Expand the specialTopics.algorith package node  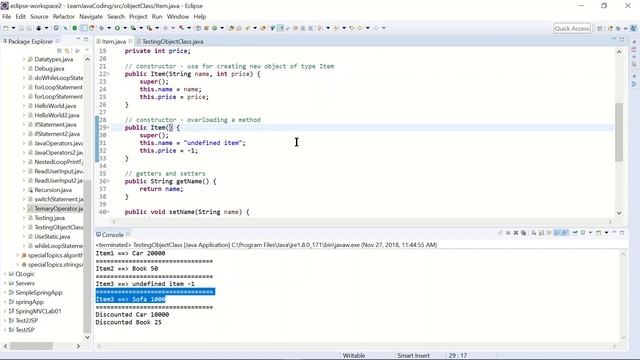18,255
